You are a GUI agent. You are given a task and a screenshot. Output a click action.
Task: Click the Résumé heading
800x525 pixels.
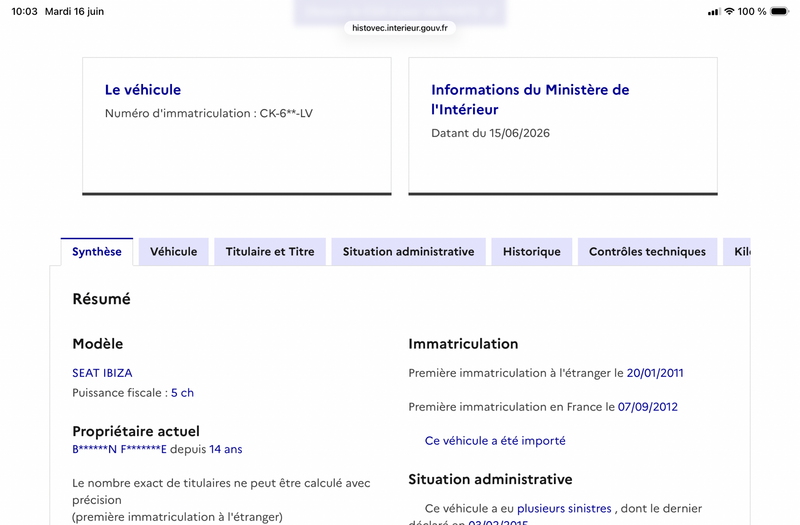pyautogui.click(x=102, y=299)
